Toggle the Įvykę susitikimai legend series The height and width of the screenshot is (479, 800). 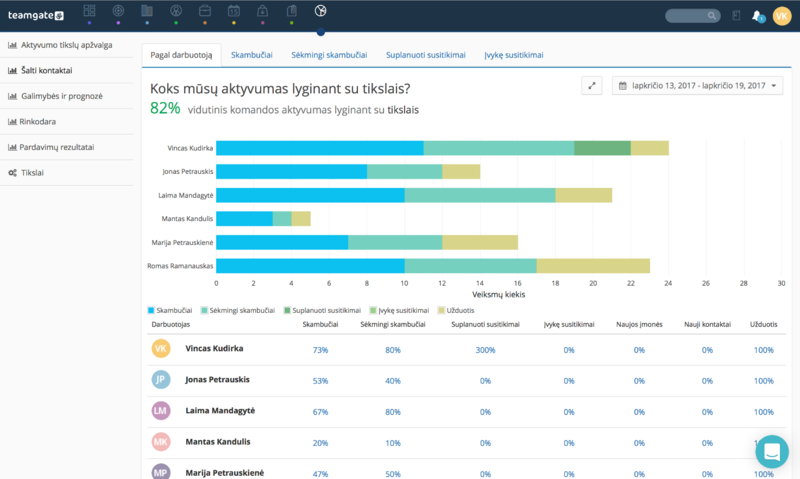399,310
